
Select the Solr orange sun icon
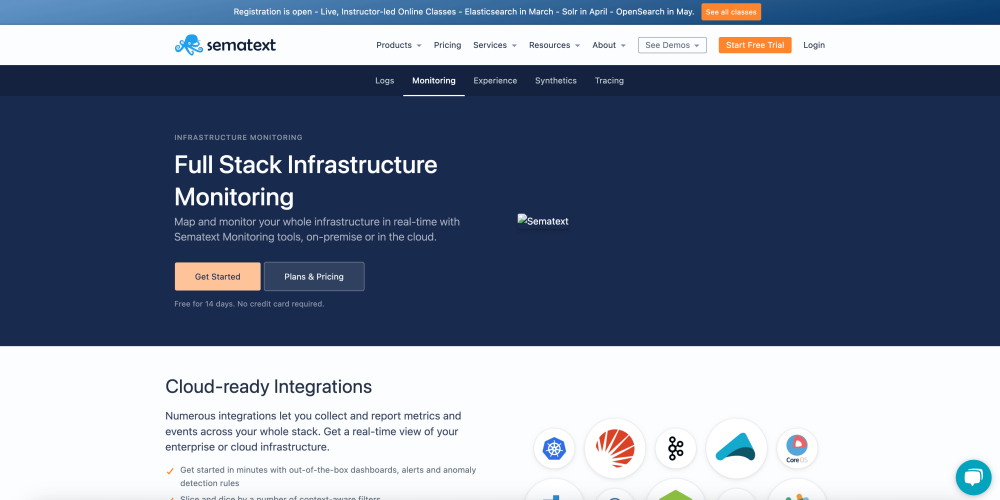pyautogui.click(x=614, y=448)
